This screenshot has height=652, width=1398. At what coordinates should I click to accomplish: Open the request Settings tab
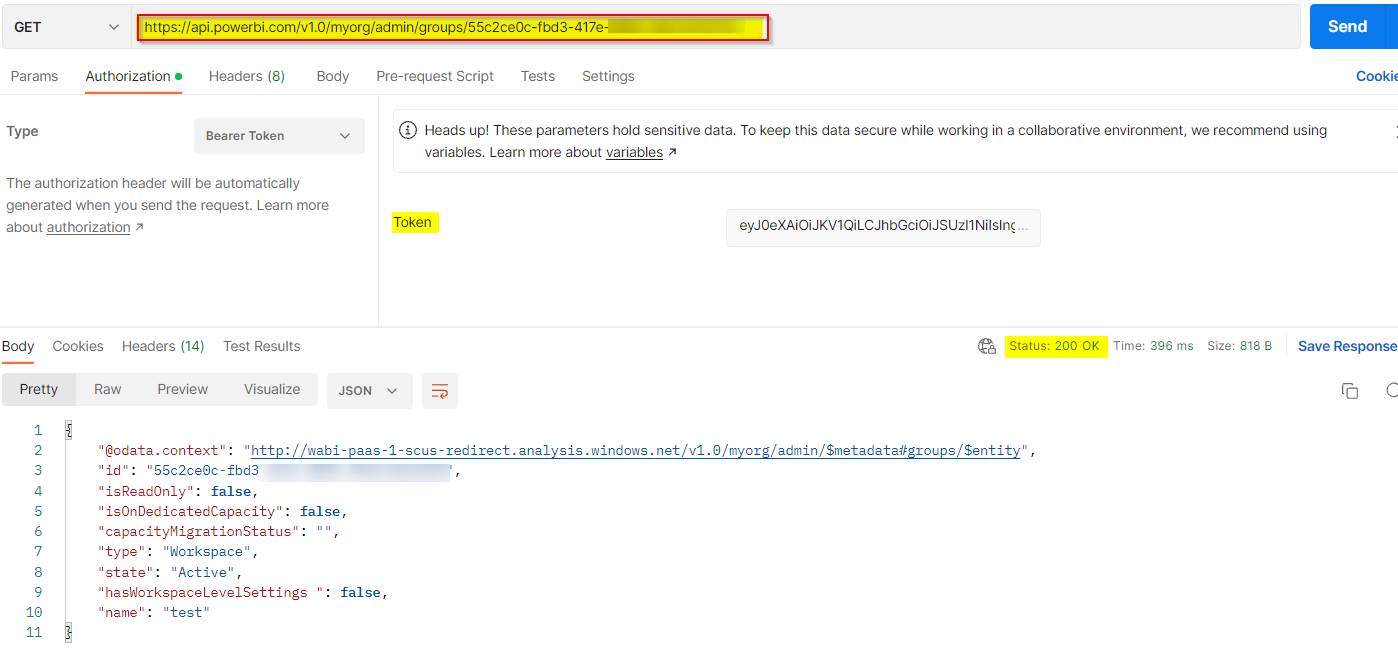[608, 76]
